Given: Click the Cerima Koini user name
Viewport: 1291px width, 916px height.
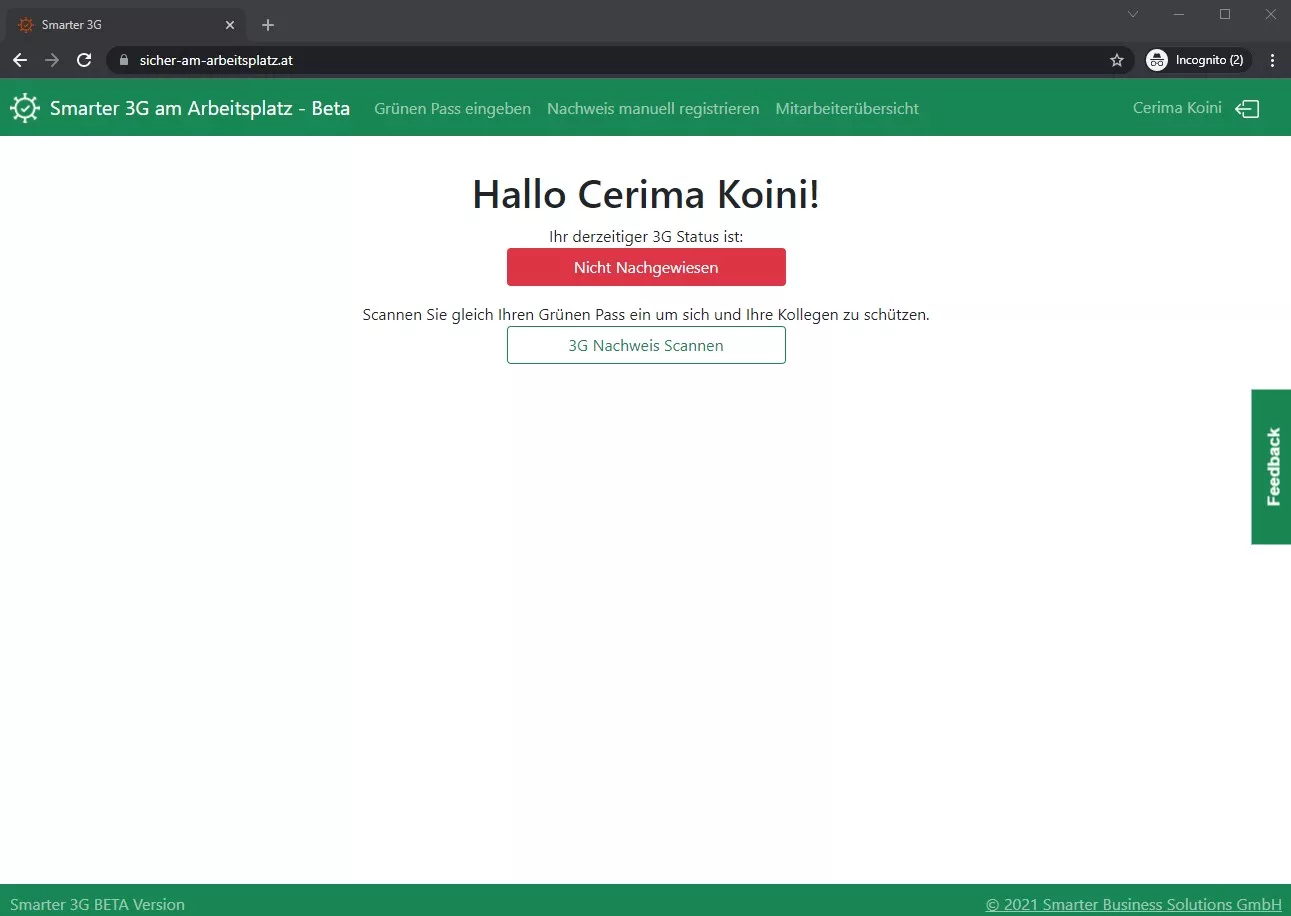Looking at the screenshot, I should pos(1176,108).
